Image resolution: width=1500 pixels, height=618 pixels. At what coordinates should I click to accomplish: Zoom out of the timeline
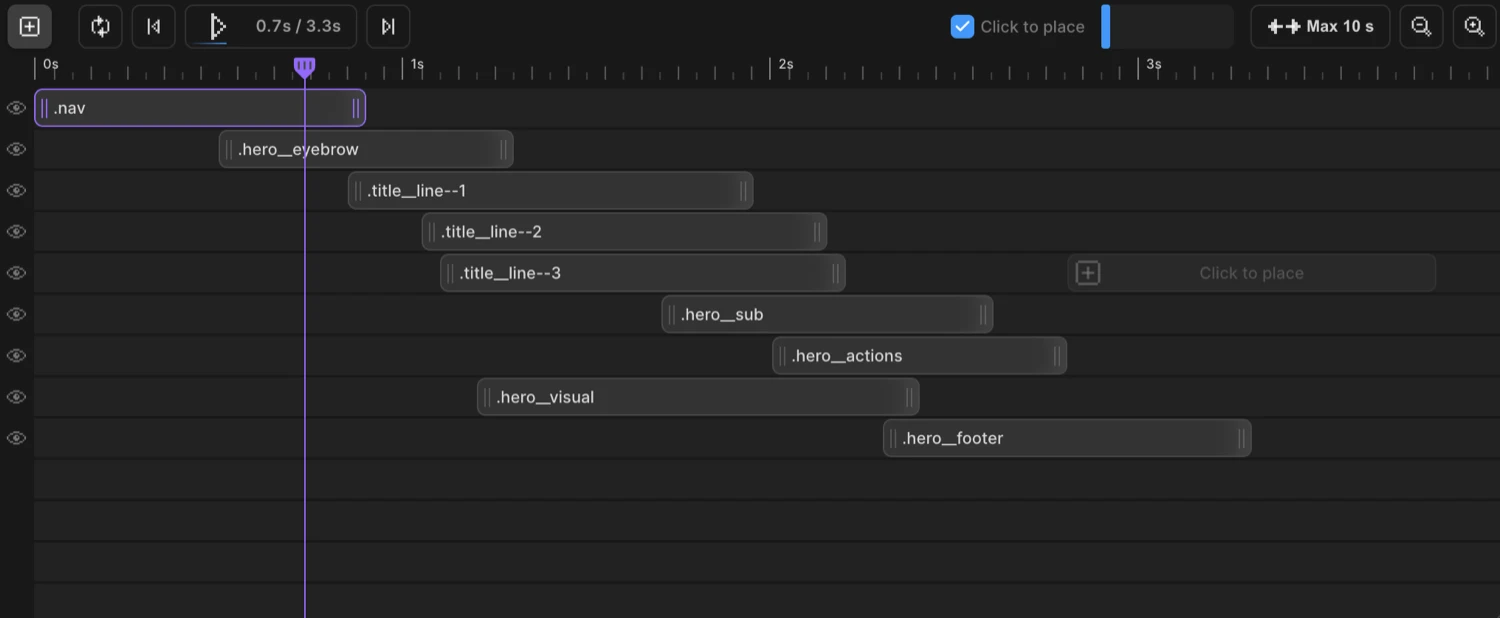point(1421,26)
